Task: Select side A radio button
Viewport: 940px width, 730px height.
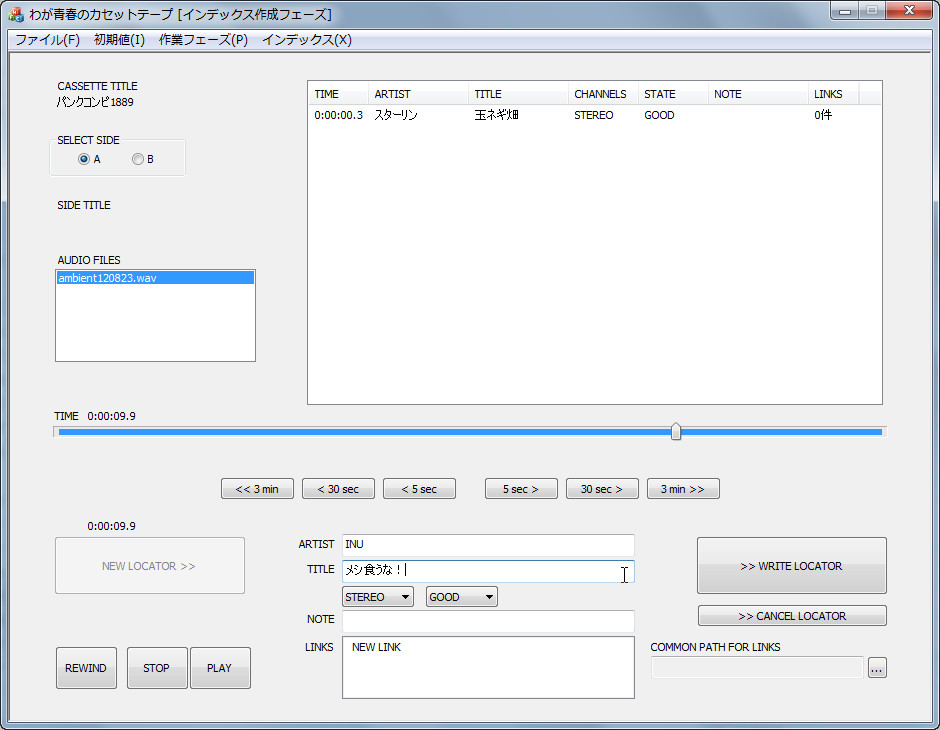Action: [x=84, y=159]
